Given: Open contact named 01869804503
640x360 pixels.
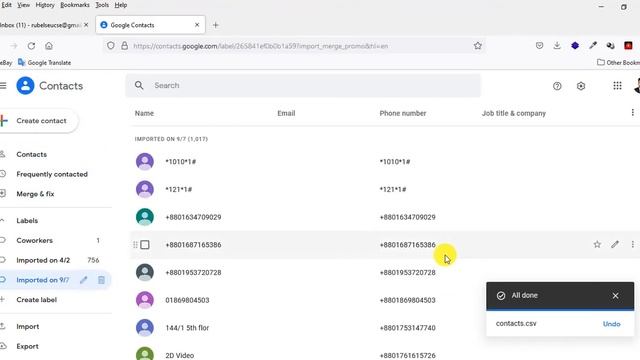Looking at the screenshot, I should 187,300.
